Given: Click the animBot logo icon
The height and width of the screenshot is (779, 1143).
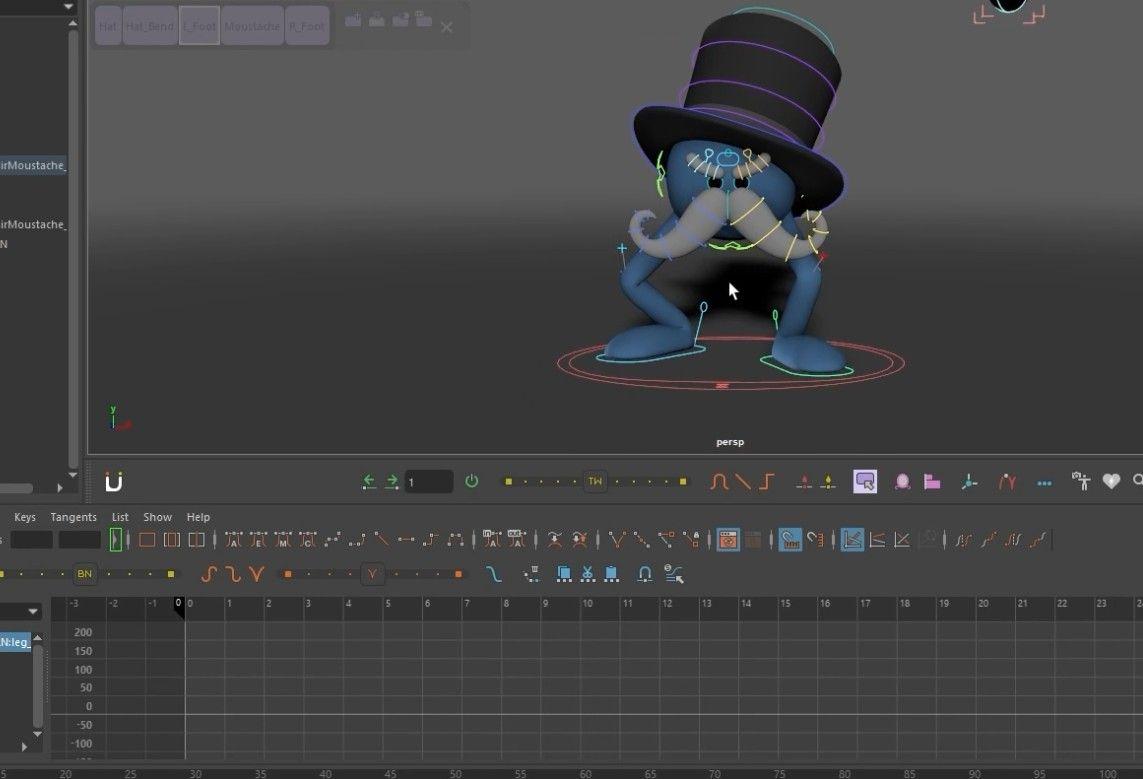Looking at the screenshot, I should pos(114,482).
